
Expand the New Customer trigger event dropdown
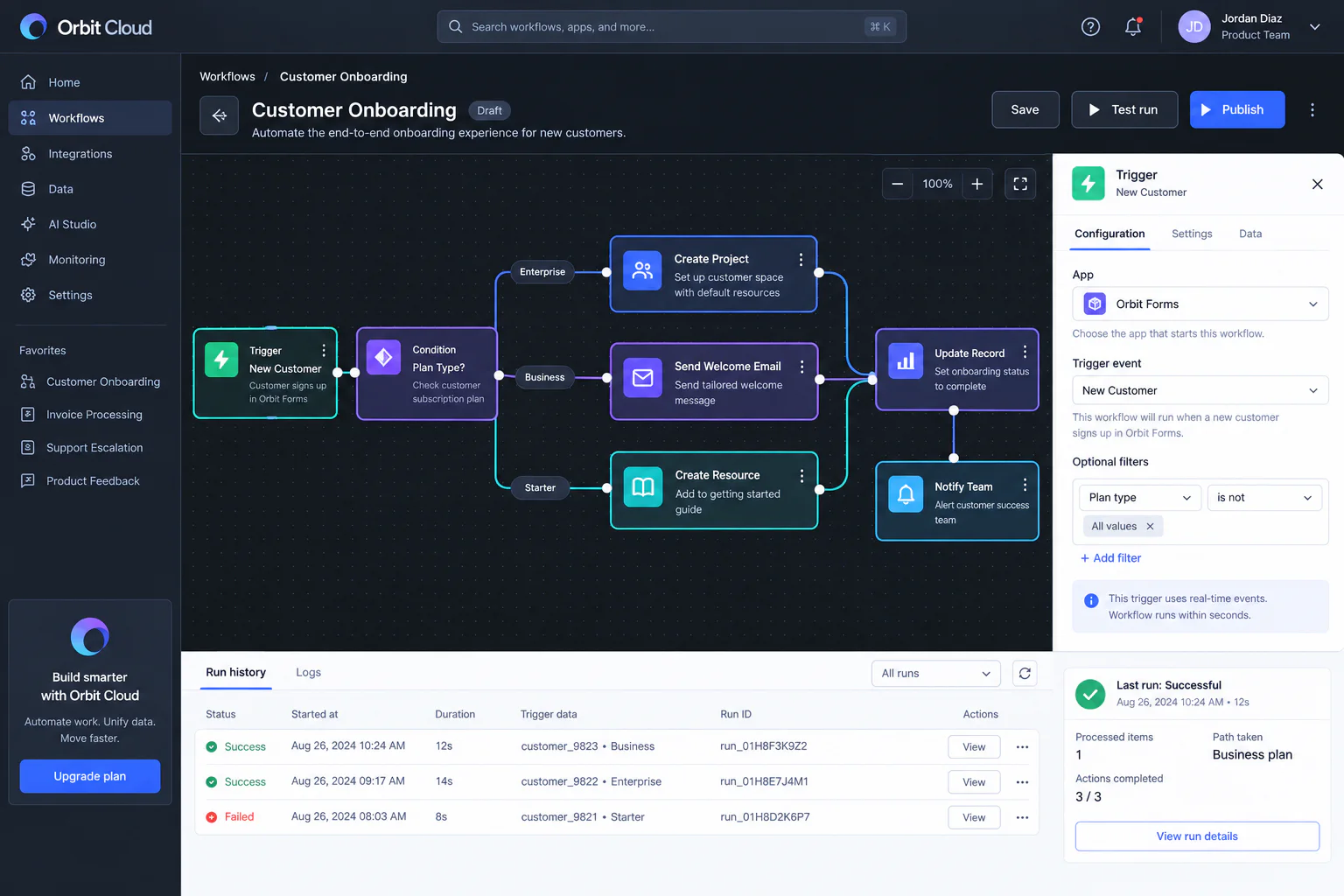tap(1200, 390)
